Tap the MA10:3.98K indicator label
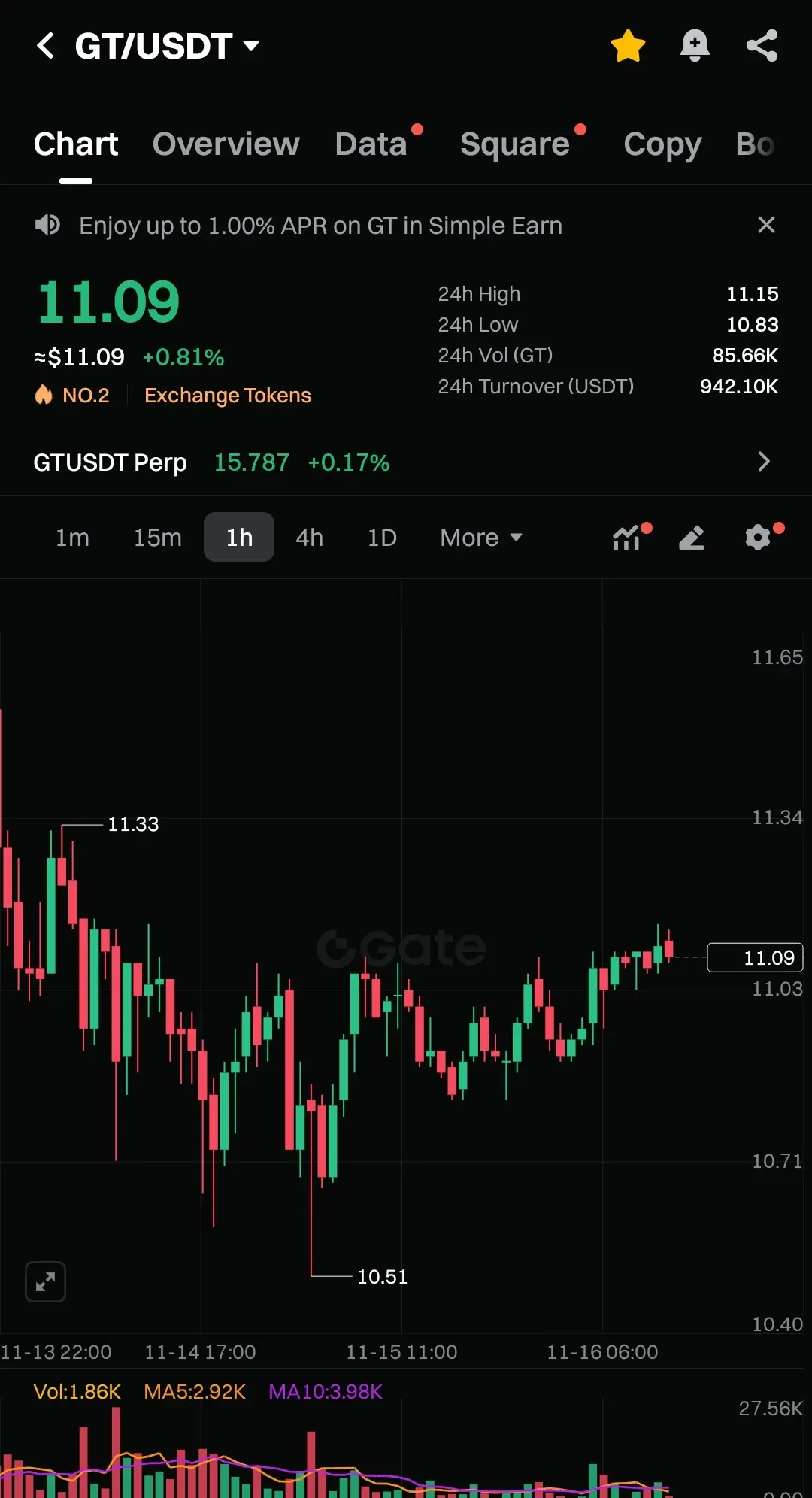The height and width of the screenshot is (1498, 812). pos(326,1392)
